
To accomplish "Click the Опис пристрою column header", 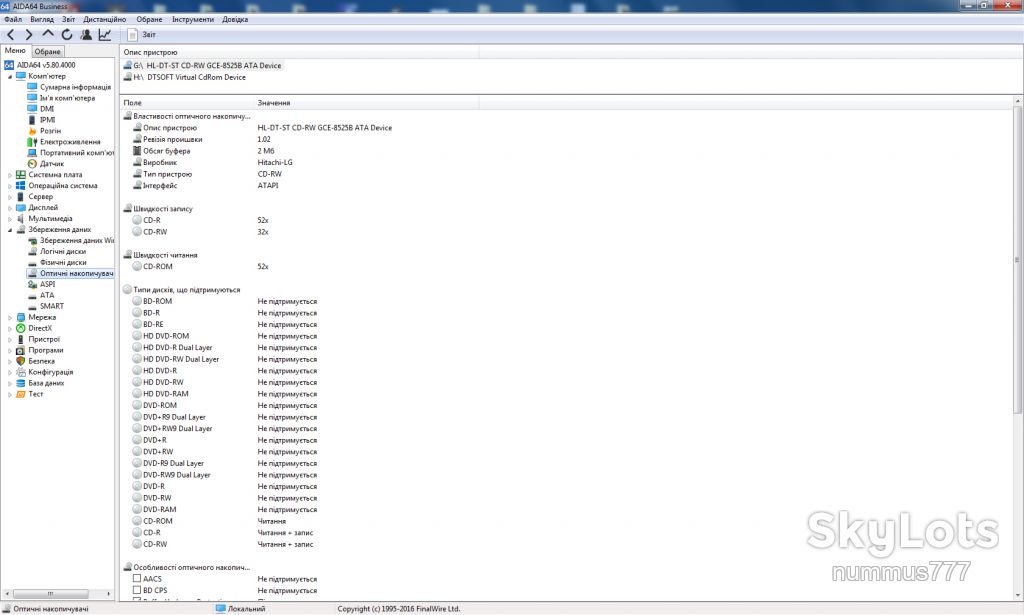I will pyautogui.click(x=300, y=52).
